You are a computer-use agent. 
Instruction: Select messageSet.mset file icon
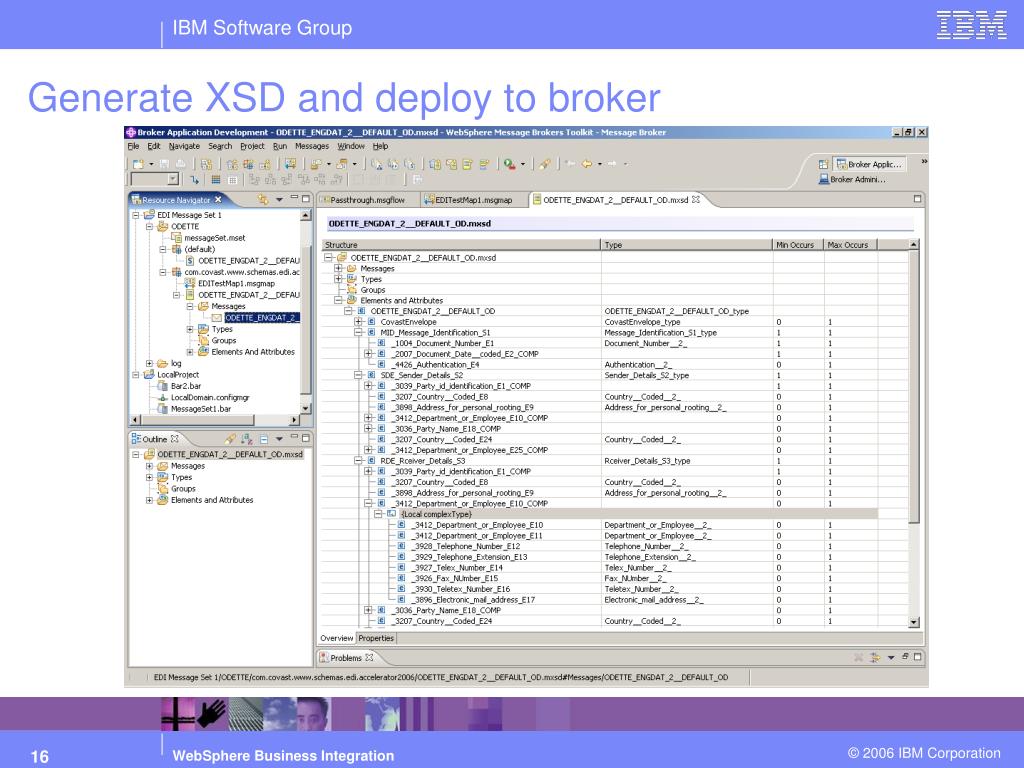coord(176,238)
